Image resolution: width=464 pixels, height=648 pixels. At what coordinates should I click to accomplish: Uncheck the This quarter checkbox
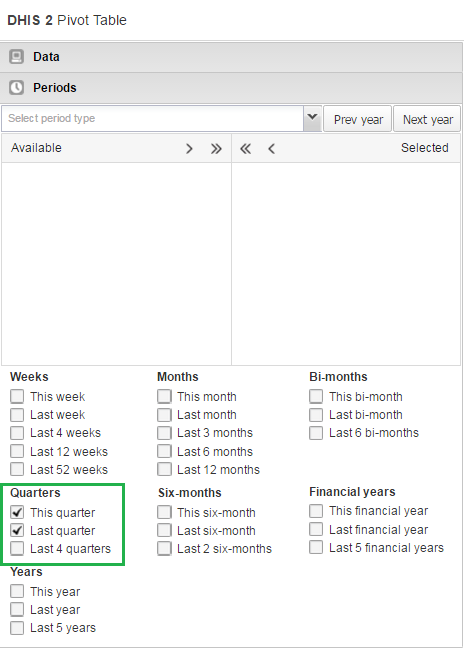click(x=17, y=512)
